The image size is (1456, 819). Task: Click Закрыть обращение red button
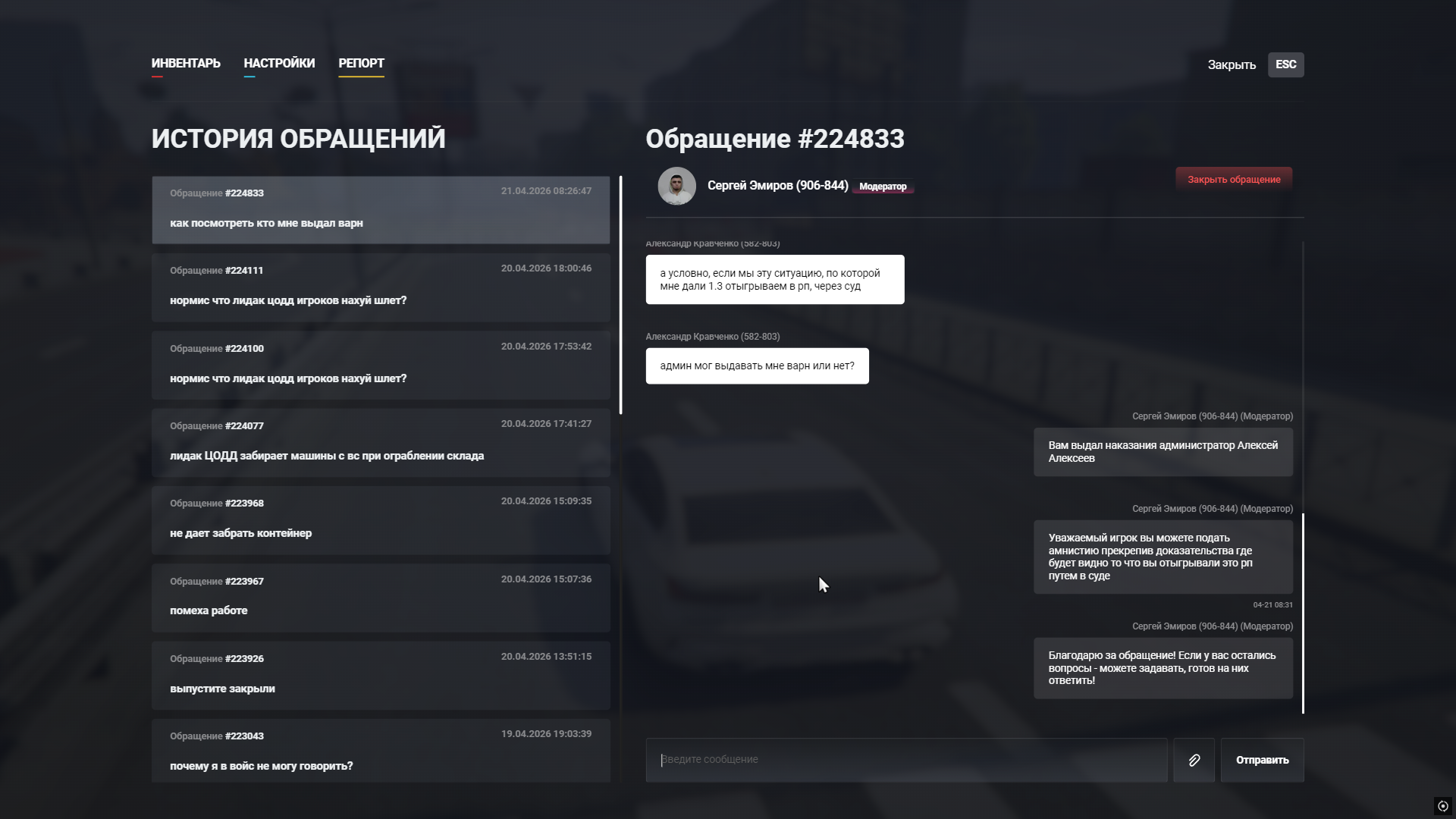[1233, 180]
